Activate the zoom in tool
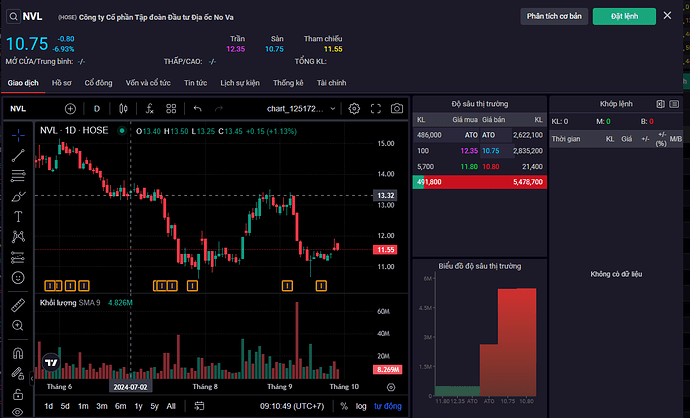Image resolution: width=690 pixels, height=418 pixels. [x=18, y=325]
